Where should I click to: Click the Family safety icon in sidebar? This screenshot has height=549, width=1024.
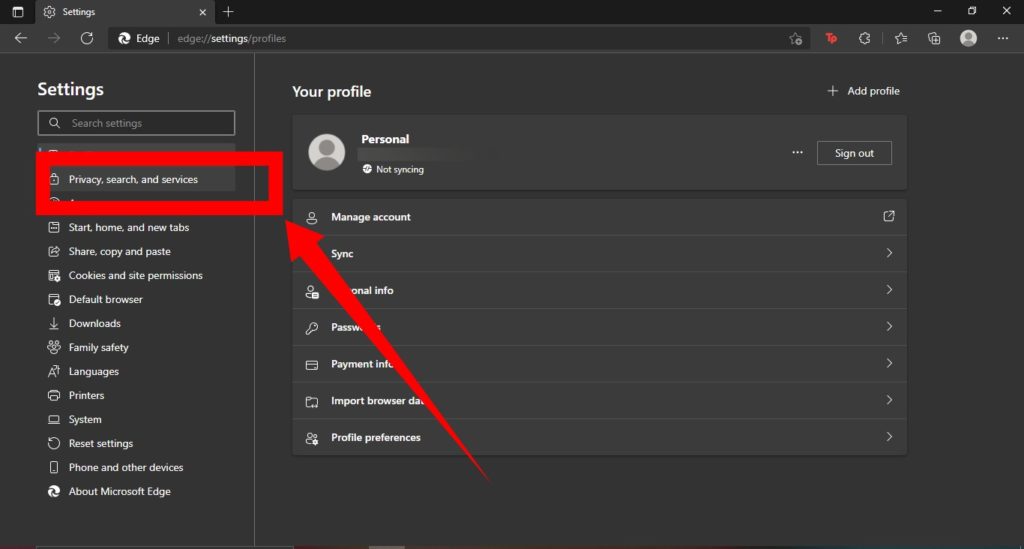click(54, 347)
